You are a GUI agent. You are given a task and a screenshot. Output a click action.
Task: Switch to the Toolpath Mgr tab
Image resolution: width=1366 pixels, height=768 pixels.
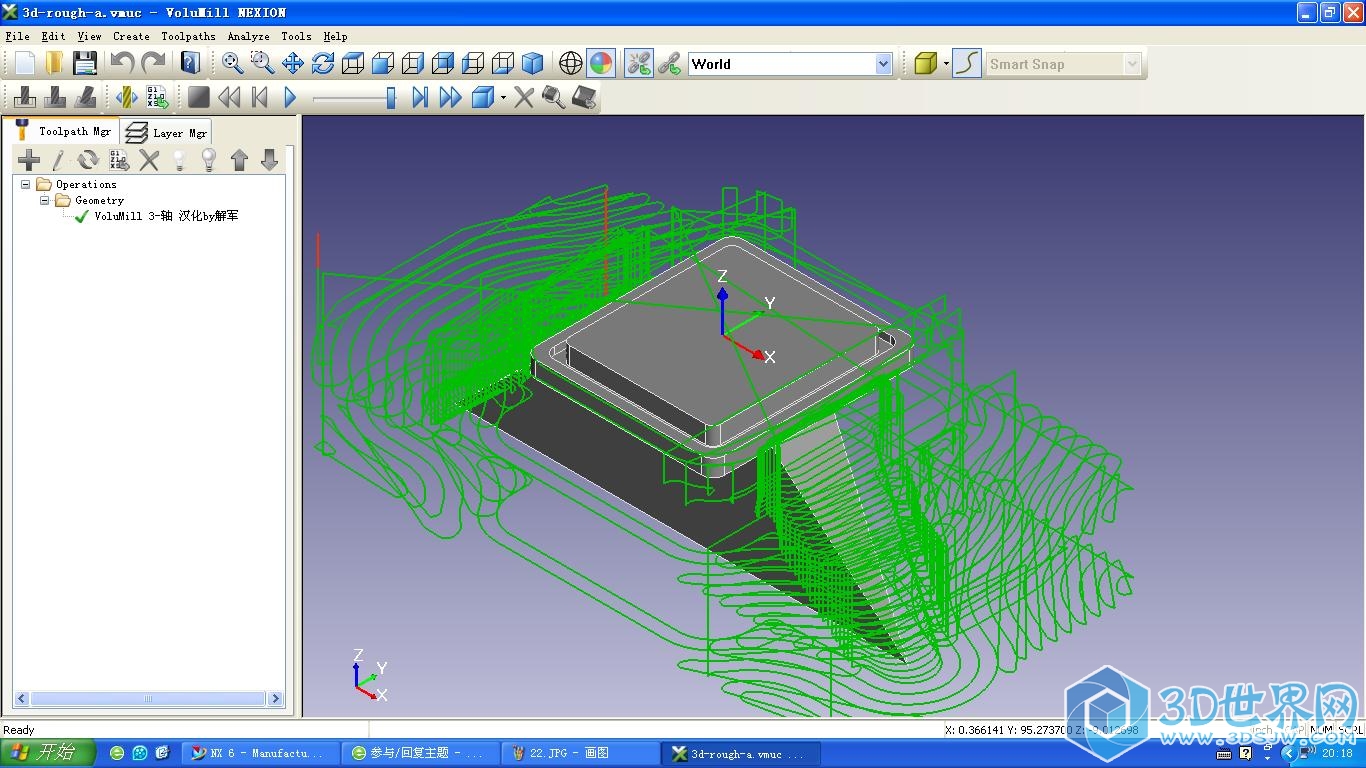pyautogui.click(x=62, y=131)
